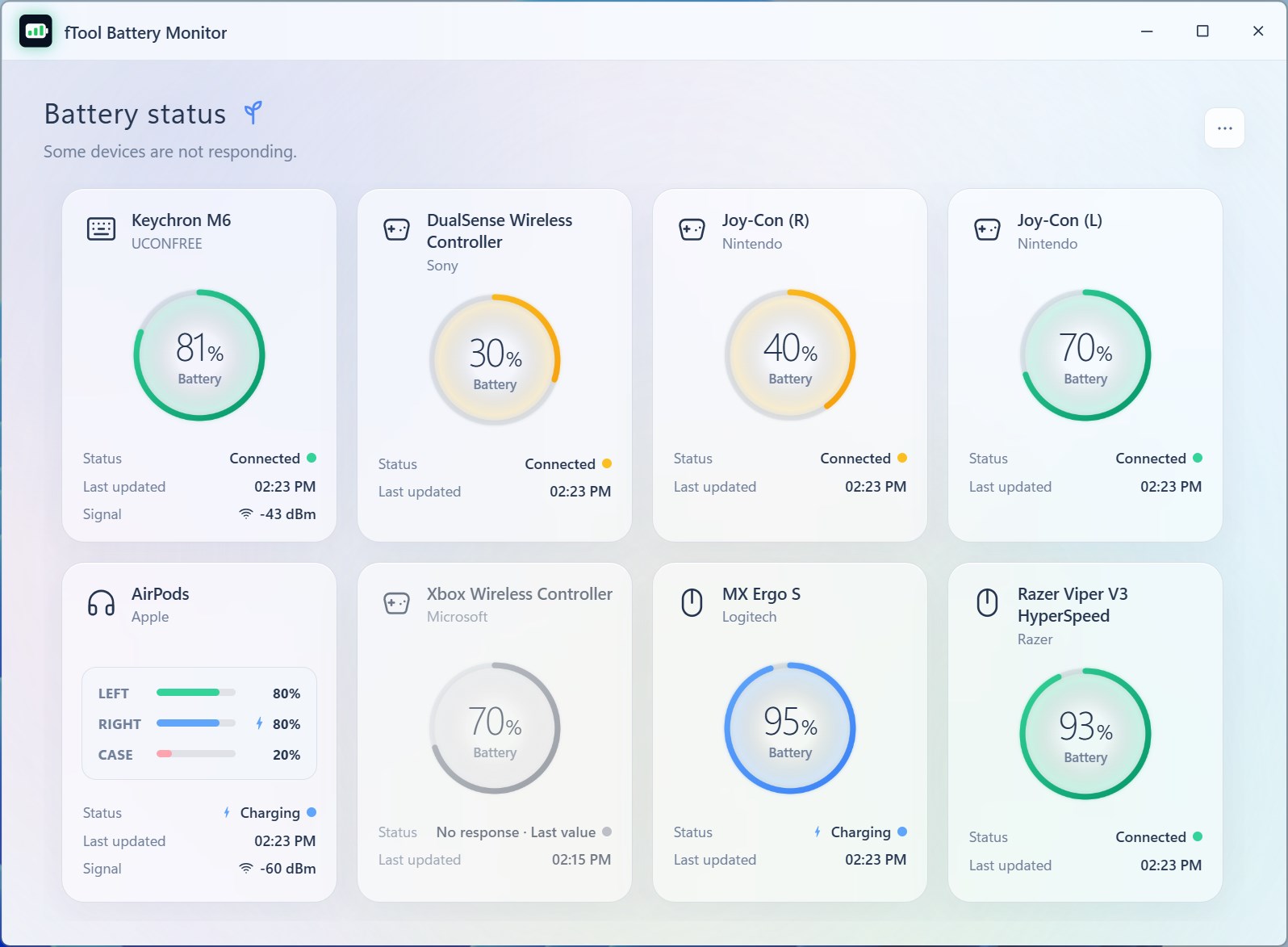
Task: Click the yellow status dot for DualSense
Action: [607, 463]
